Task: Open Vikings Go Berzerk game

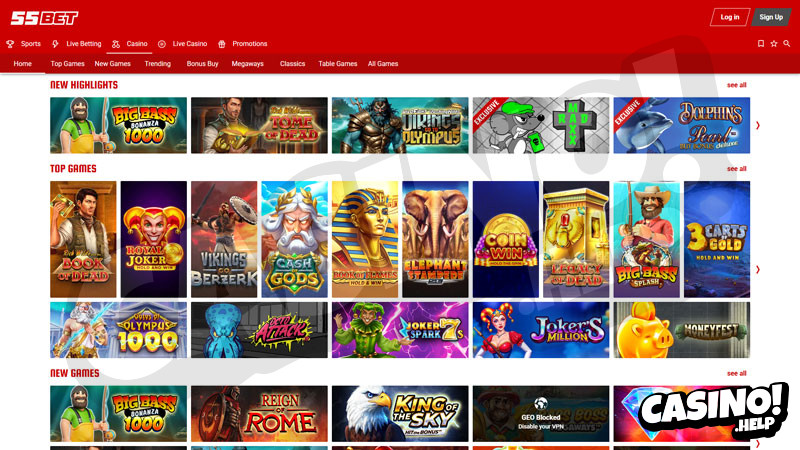Action: (x=224, y=239)
